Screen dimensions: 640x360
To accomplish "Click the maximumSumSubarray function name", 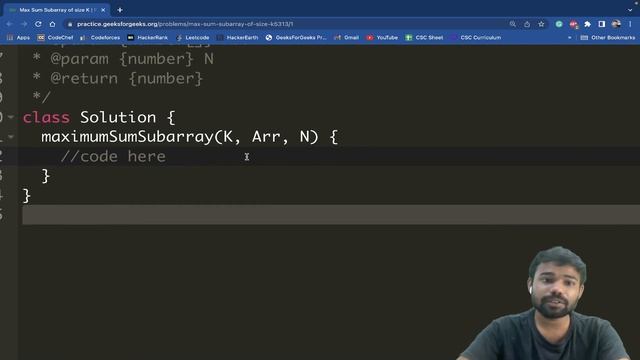I will (x=127, y=137).
